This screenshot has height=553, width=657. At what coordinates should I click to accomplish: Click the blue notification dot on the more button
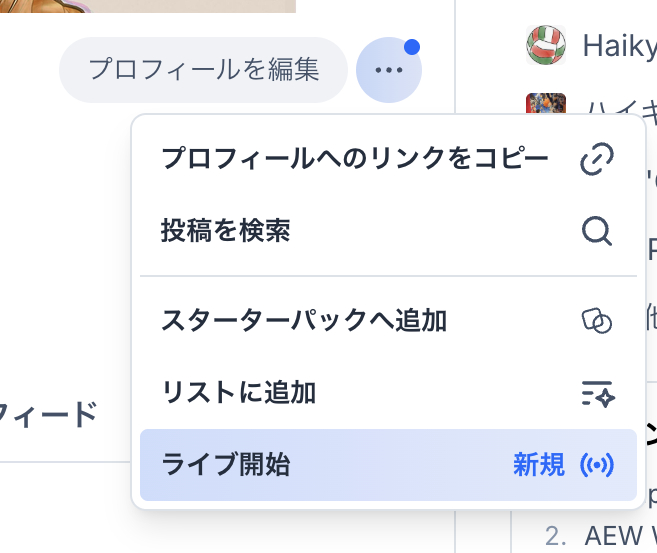click(412, 47)
